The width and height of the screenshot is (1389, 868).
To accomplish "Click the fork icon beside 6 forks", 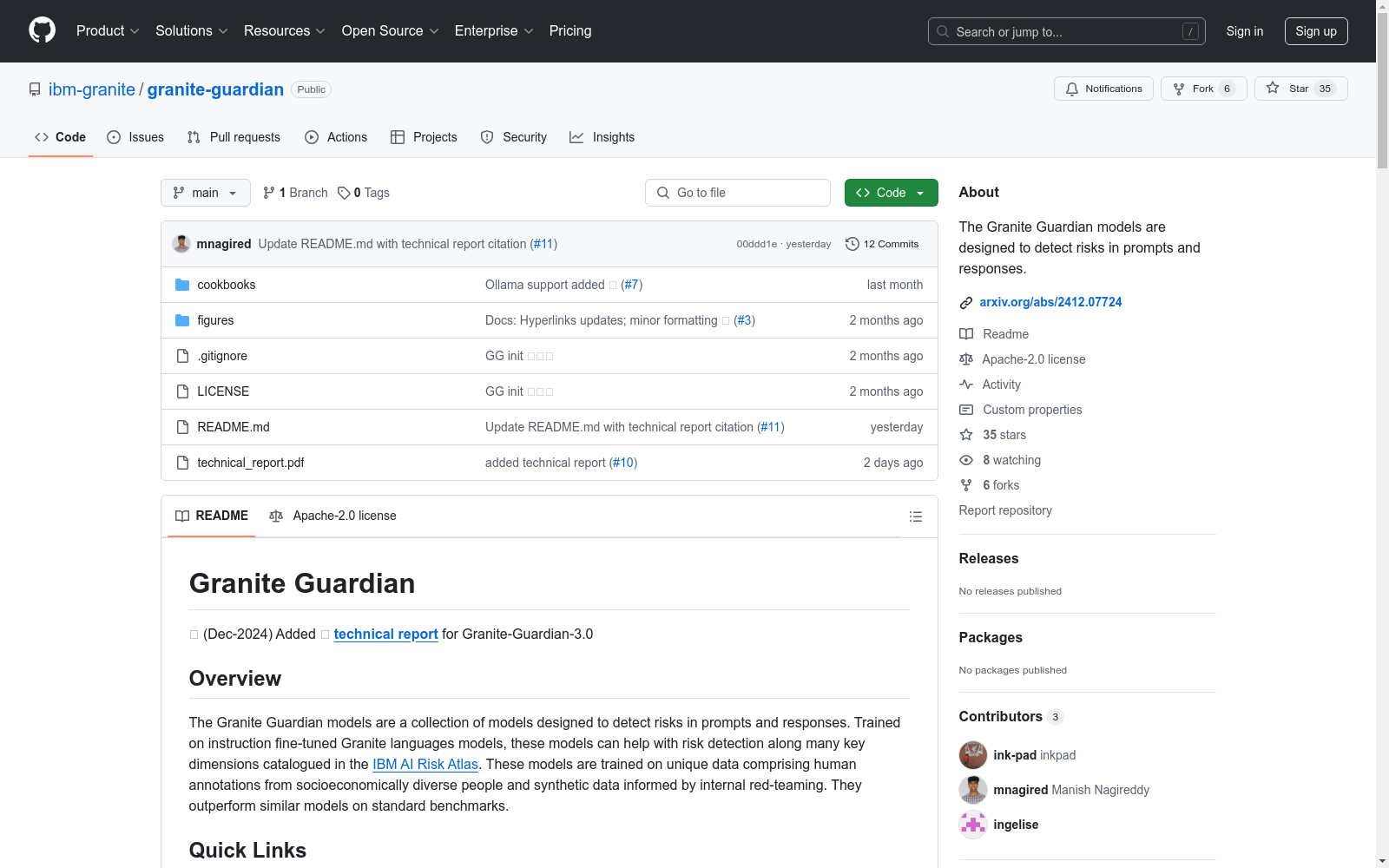I will pyautogui.click(x=966, y=485).
